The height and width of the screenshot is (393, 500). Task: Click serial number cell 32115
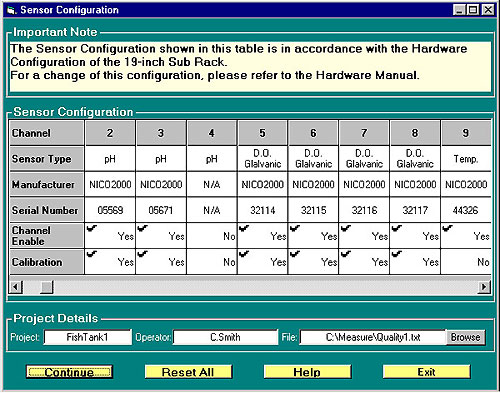[x=313, y=210]
